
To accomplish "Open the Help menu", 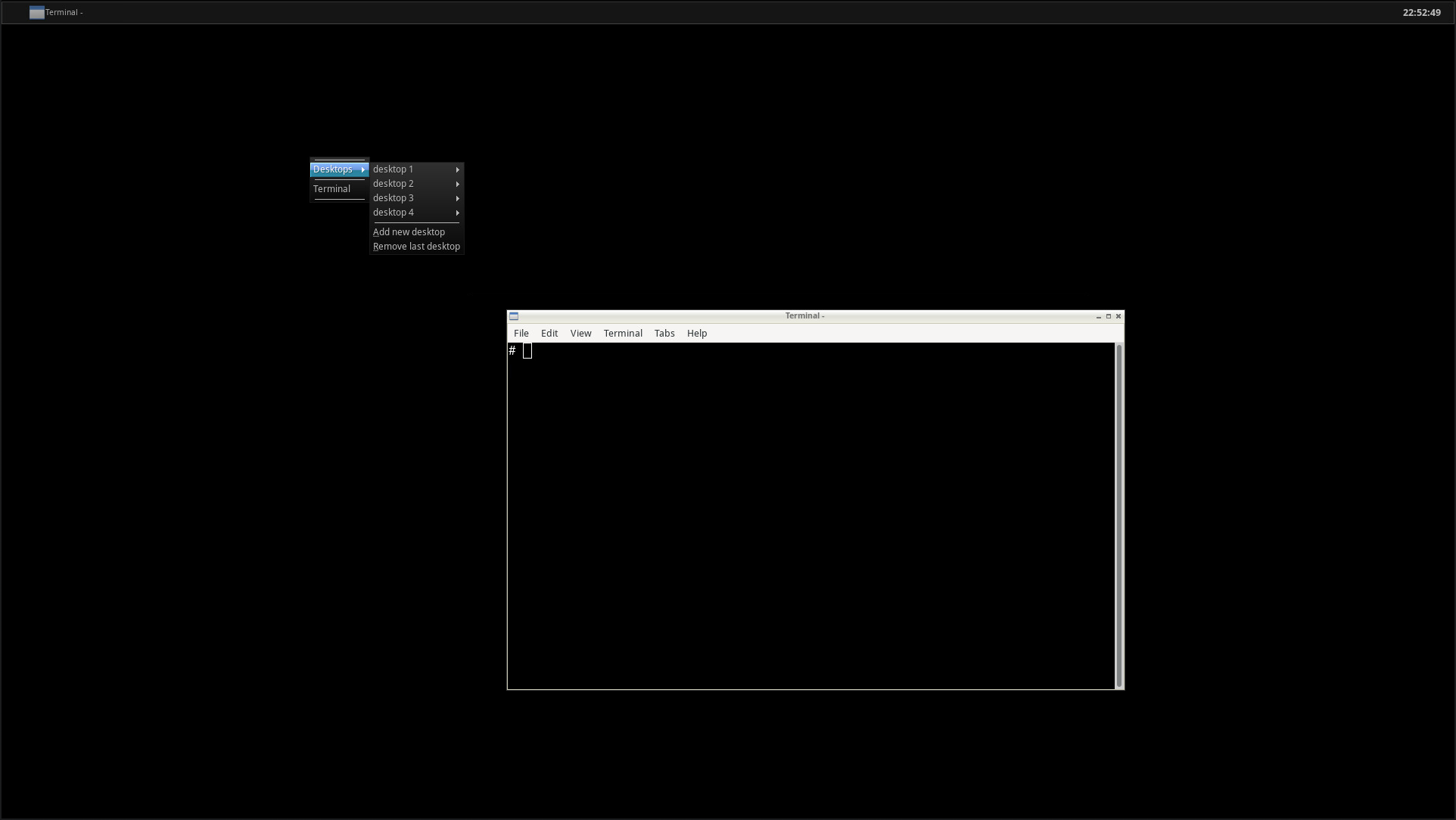I will (695, 333).
